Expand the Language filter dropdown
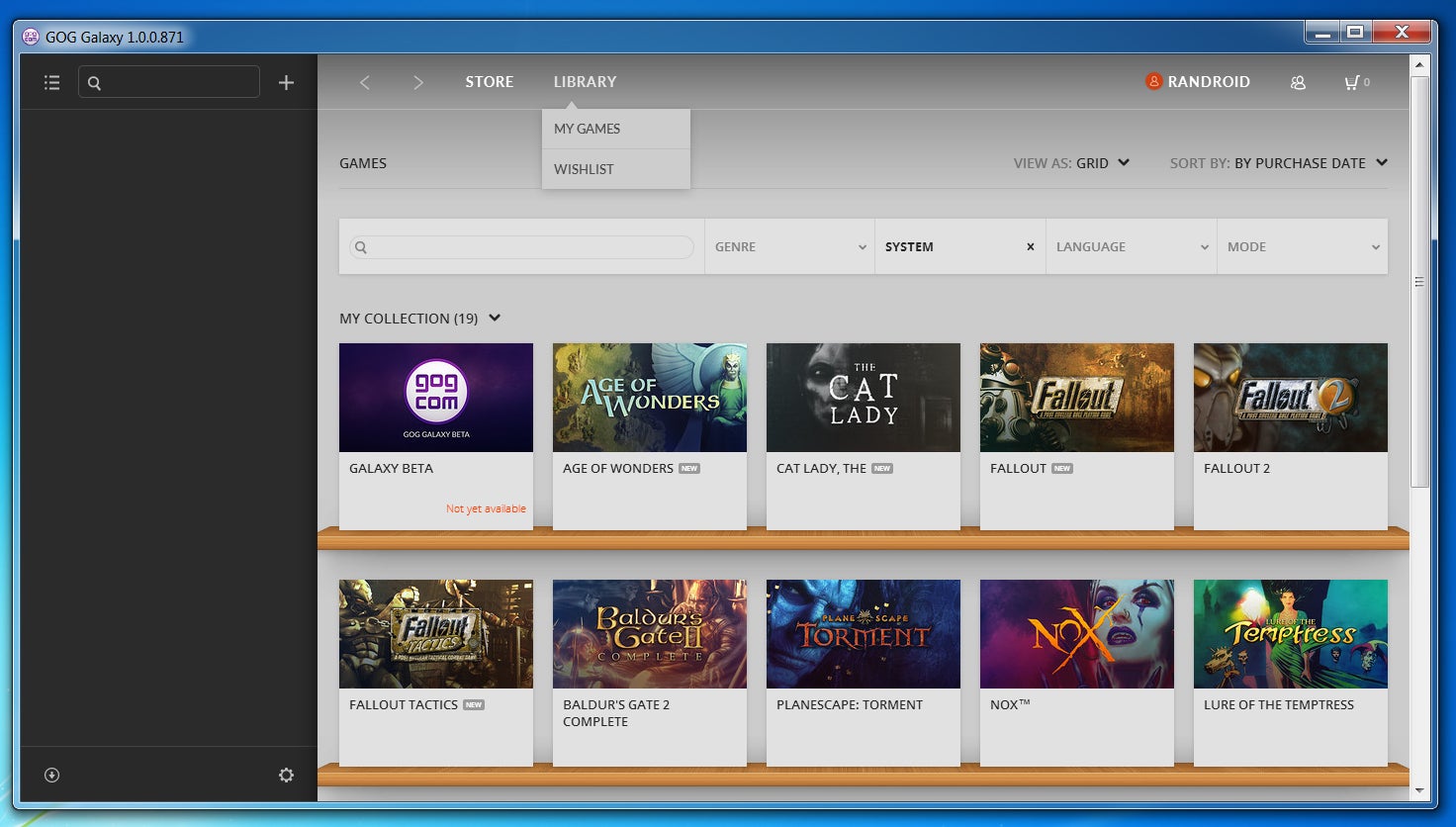1456x827 pixels. click(1131, 247)
